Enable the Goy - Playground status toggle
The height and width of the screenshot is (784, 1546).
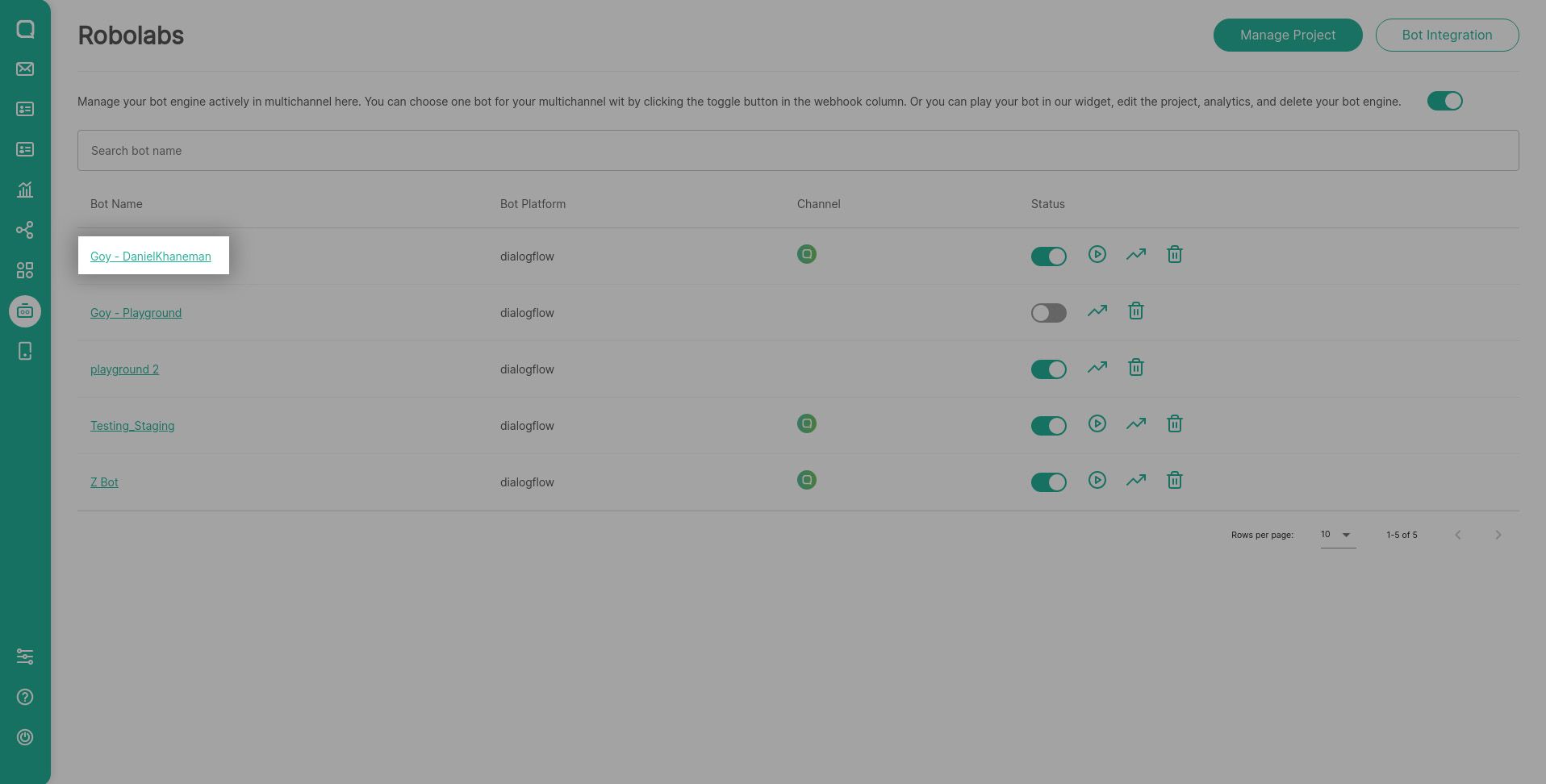point(1048,313)
